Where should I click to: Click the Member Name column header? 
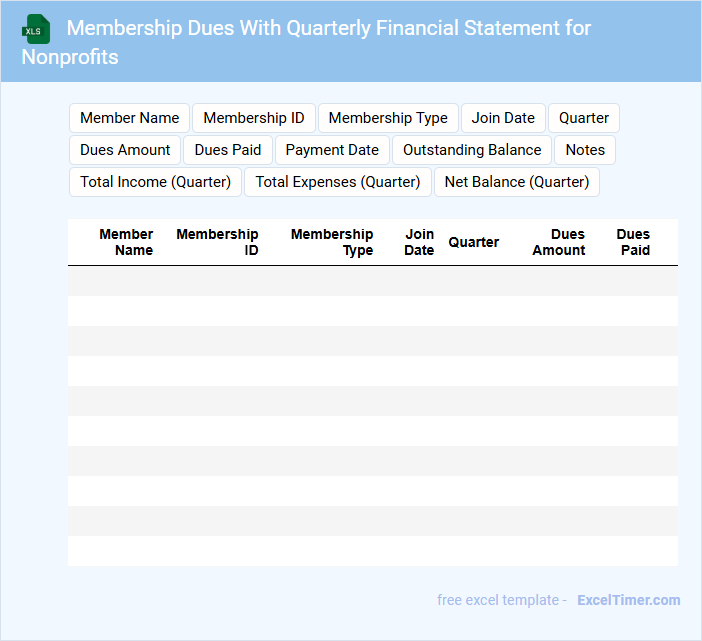point(127,242)
